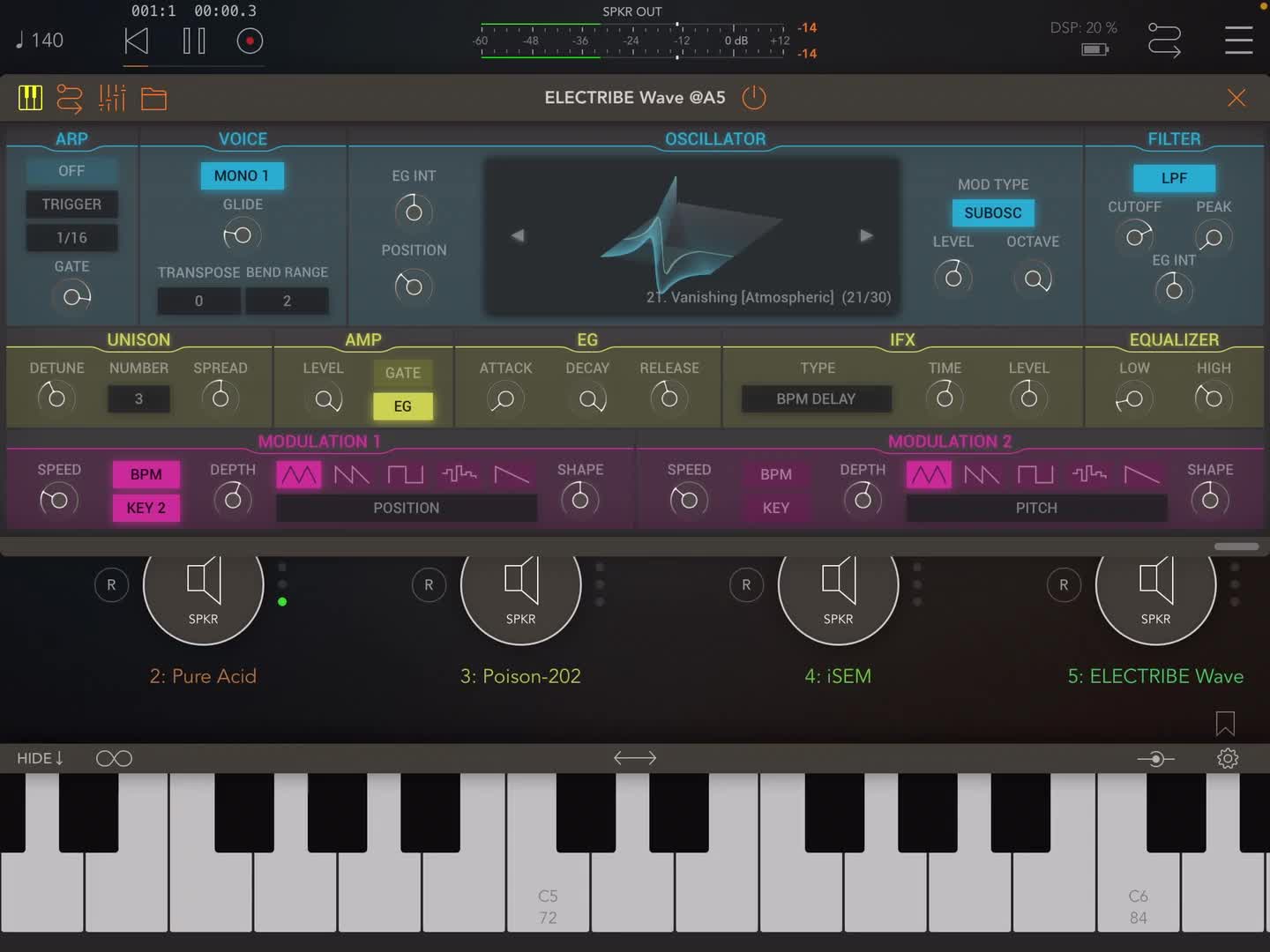The width and height of the screenshot is (1270, 952).
Task: Open the LPF filter type selector
Action: [x=1174, y=178]
